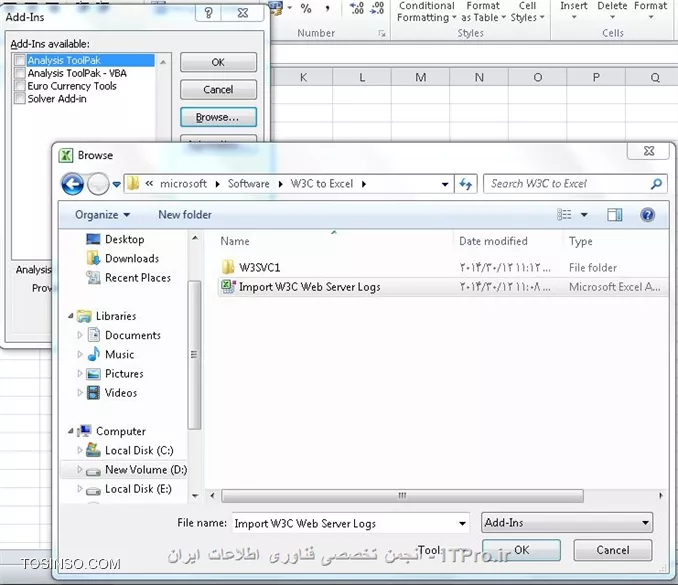Click Cancel in the Browse dialog
678x585 pixels.
click(613, 550)
